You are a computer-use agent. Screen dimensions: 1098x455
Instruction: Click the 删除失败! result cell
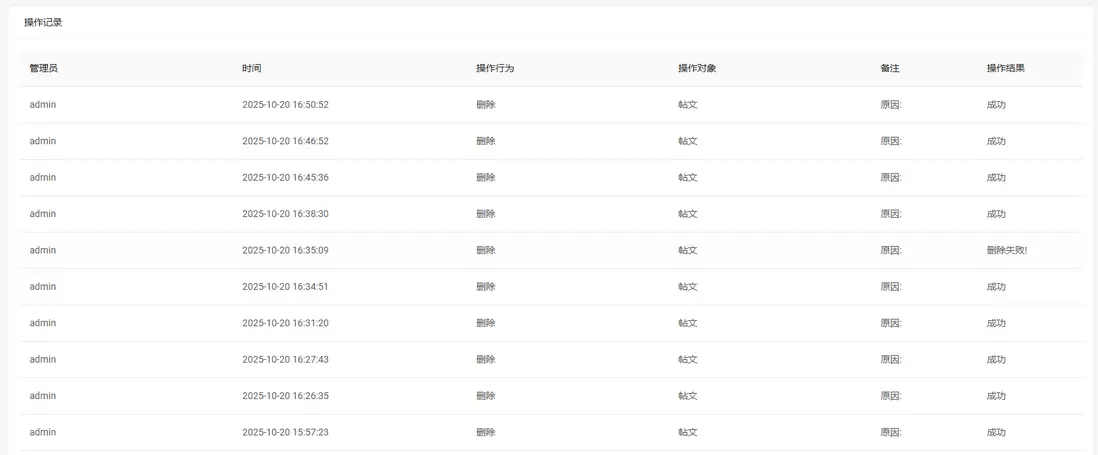[x=1006, y=250]
